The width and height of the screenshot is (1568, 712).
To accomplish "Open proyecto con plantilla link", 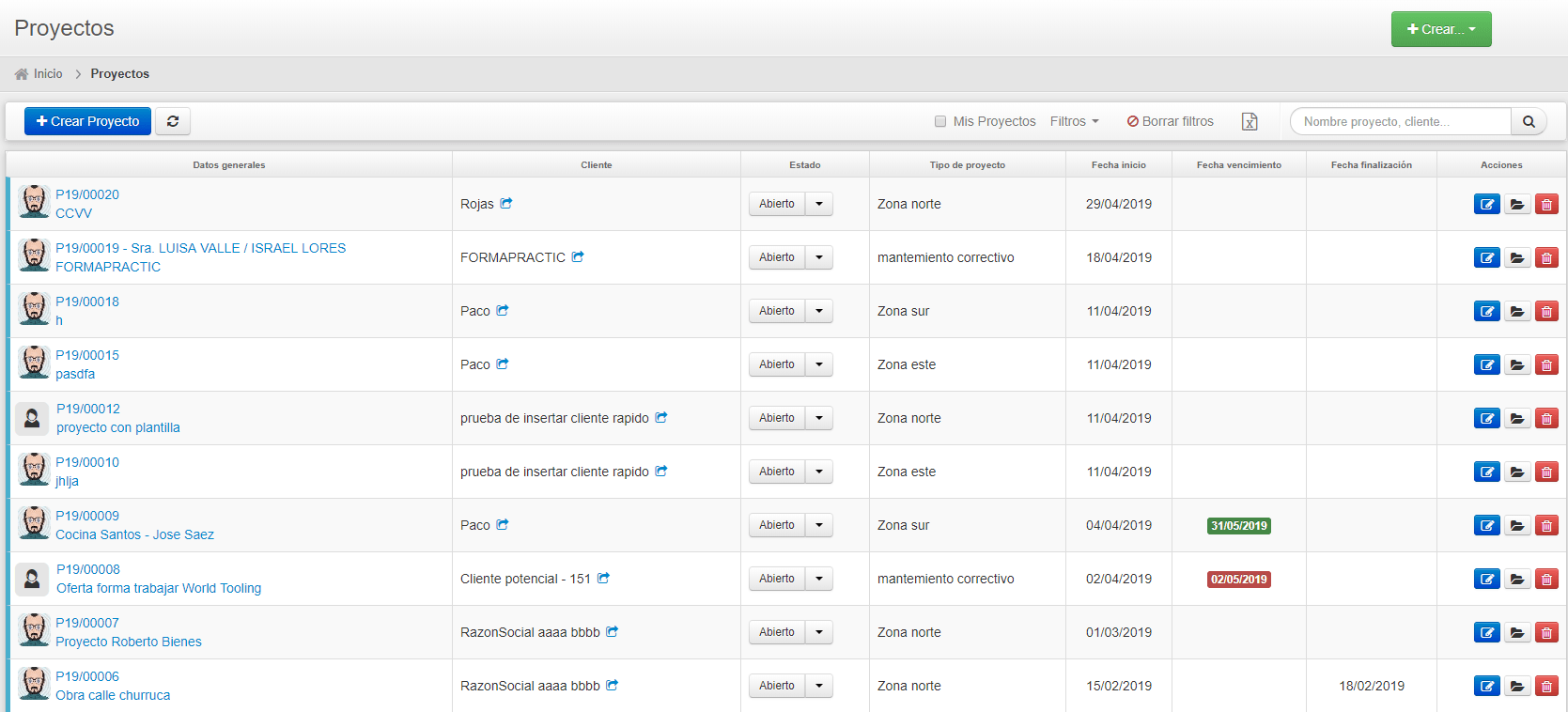I will pyautogui.click(x=118, y=427).
